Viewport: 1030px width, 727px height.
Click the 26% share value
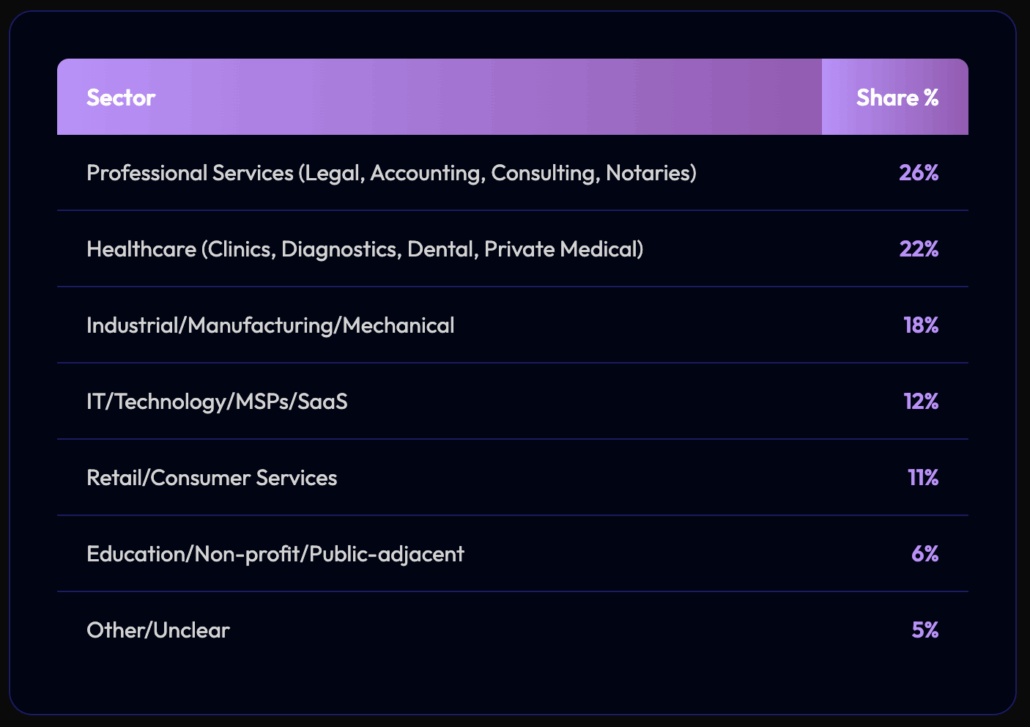coord(918,173)
